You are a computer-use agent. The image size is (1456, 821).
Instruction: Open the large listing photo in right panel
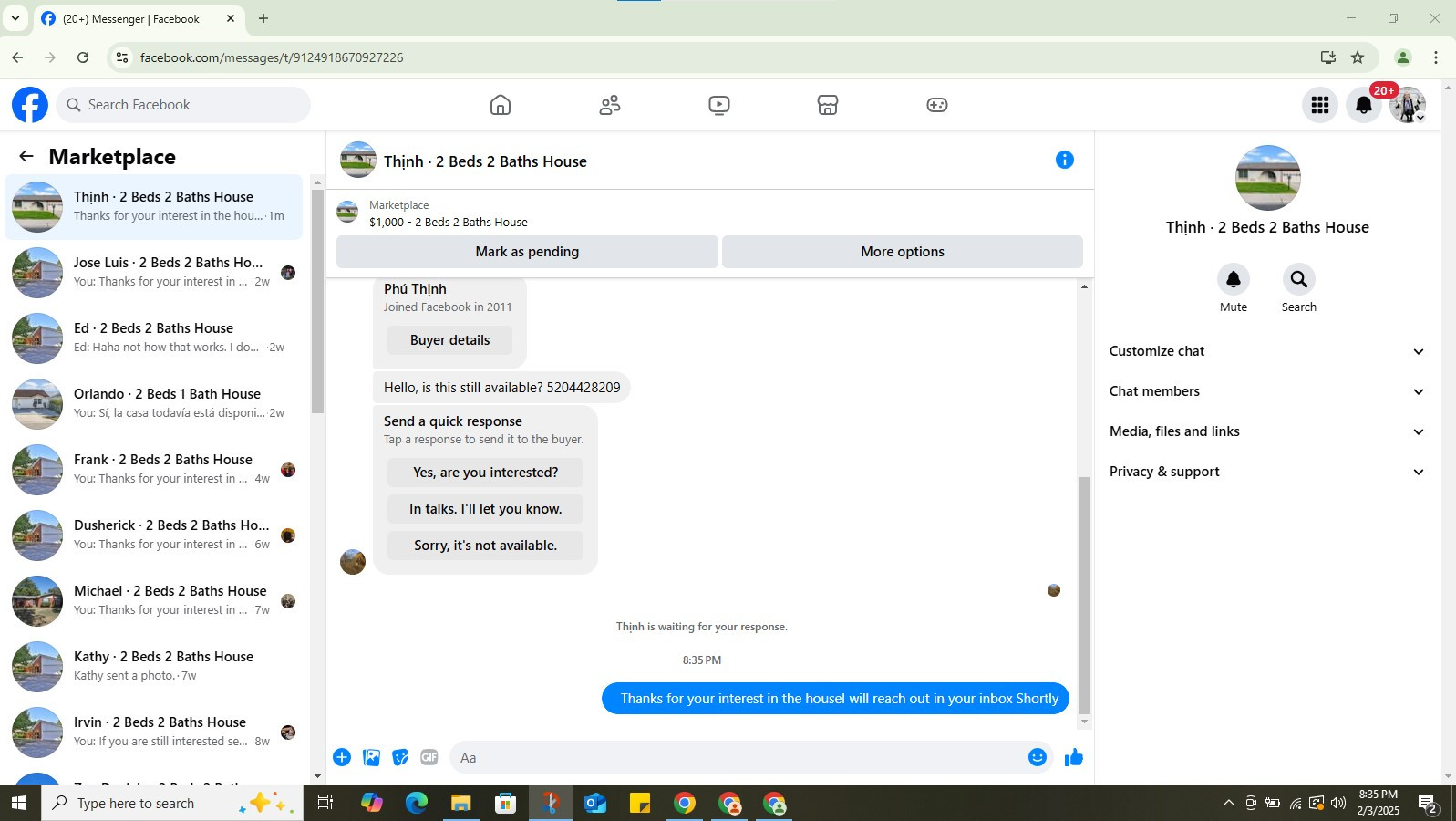tap(1267, 178)
